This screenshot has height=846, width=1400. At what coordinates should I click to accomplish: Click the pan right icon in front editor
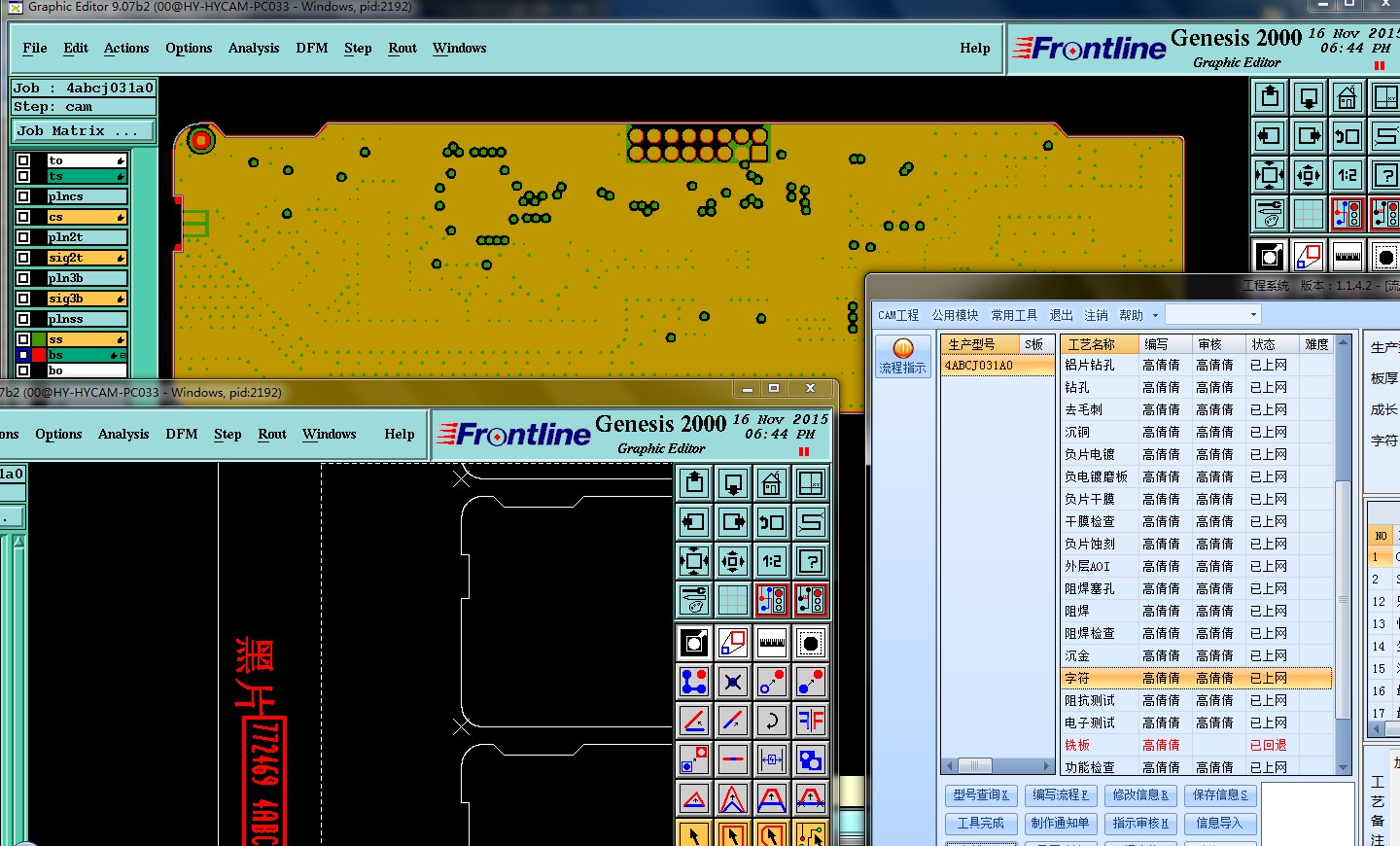pyautogui.click(x=733, y=522)
